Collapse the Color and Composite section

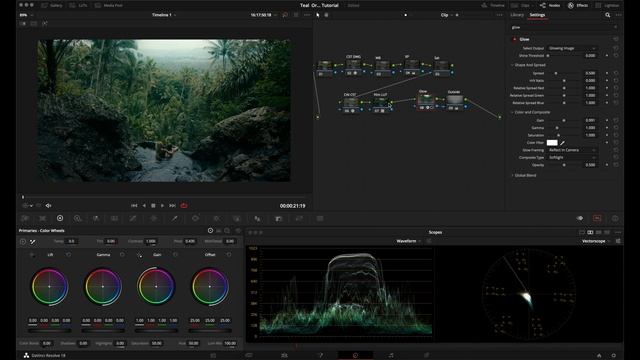click(512, 112)
